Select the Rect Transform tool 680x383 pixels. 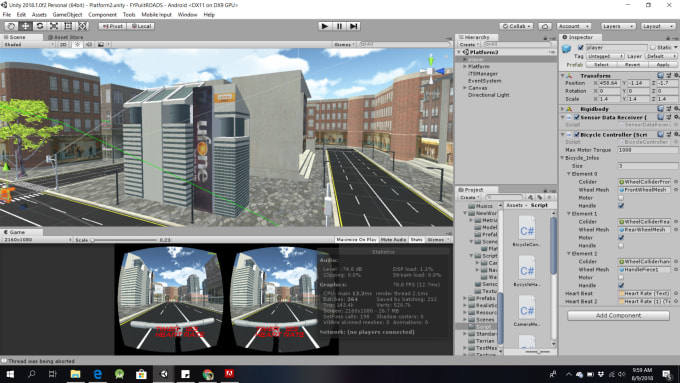[x=68, y=26]
